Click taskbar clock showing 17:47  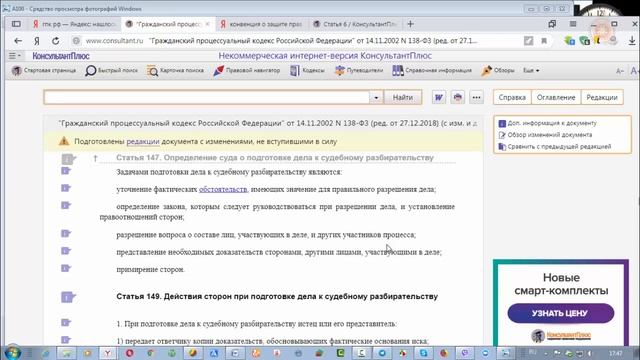616,353
